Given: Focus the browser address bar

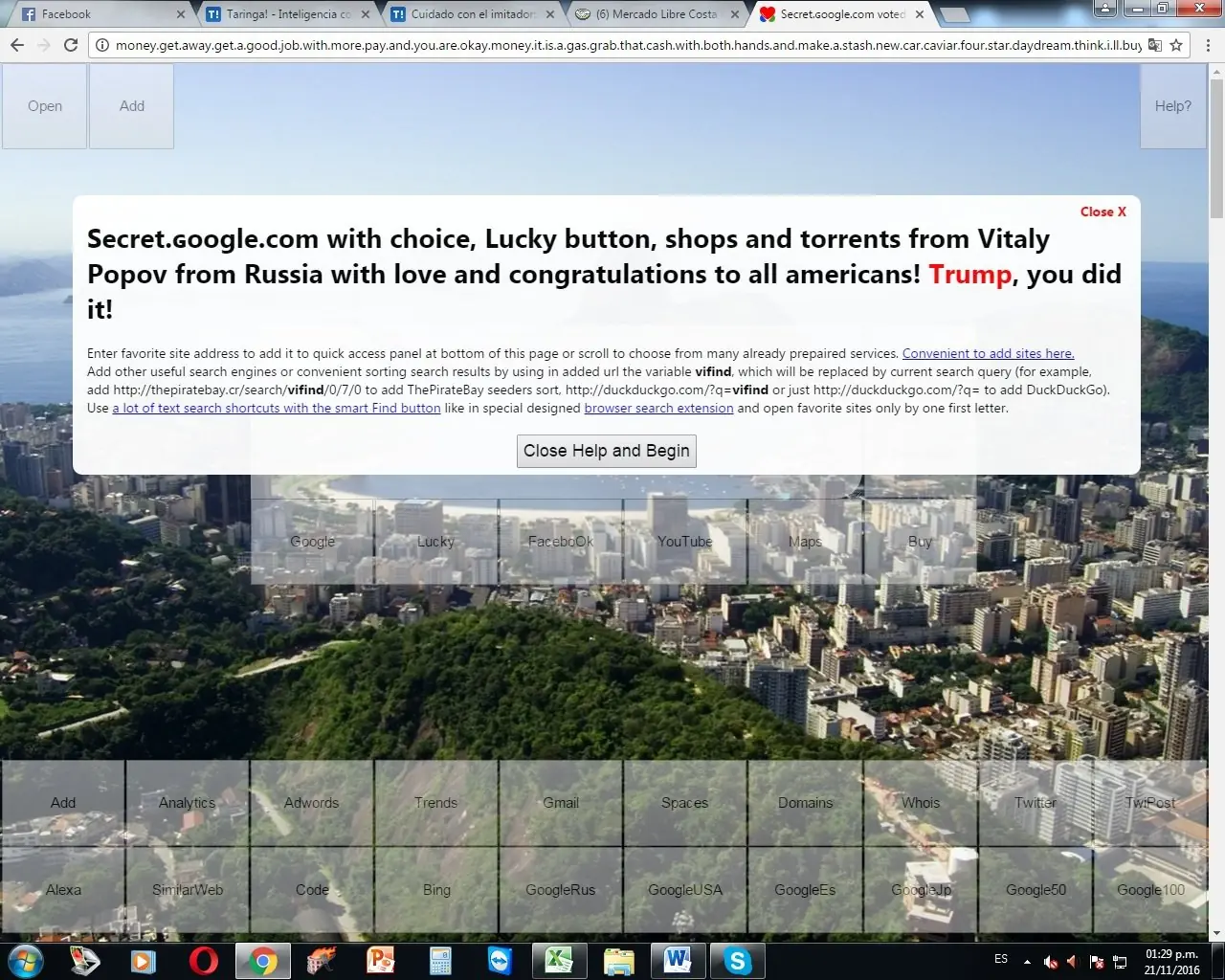Looking at the screenshot, I should coord(628,45).
